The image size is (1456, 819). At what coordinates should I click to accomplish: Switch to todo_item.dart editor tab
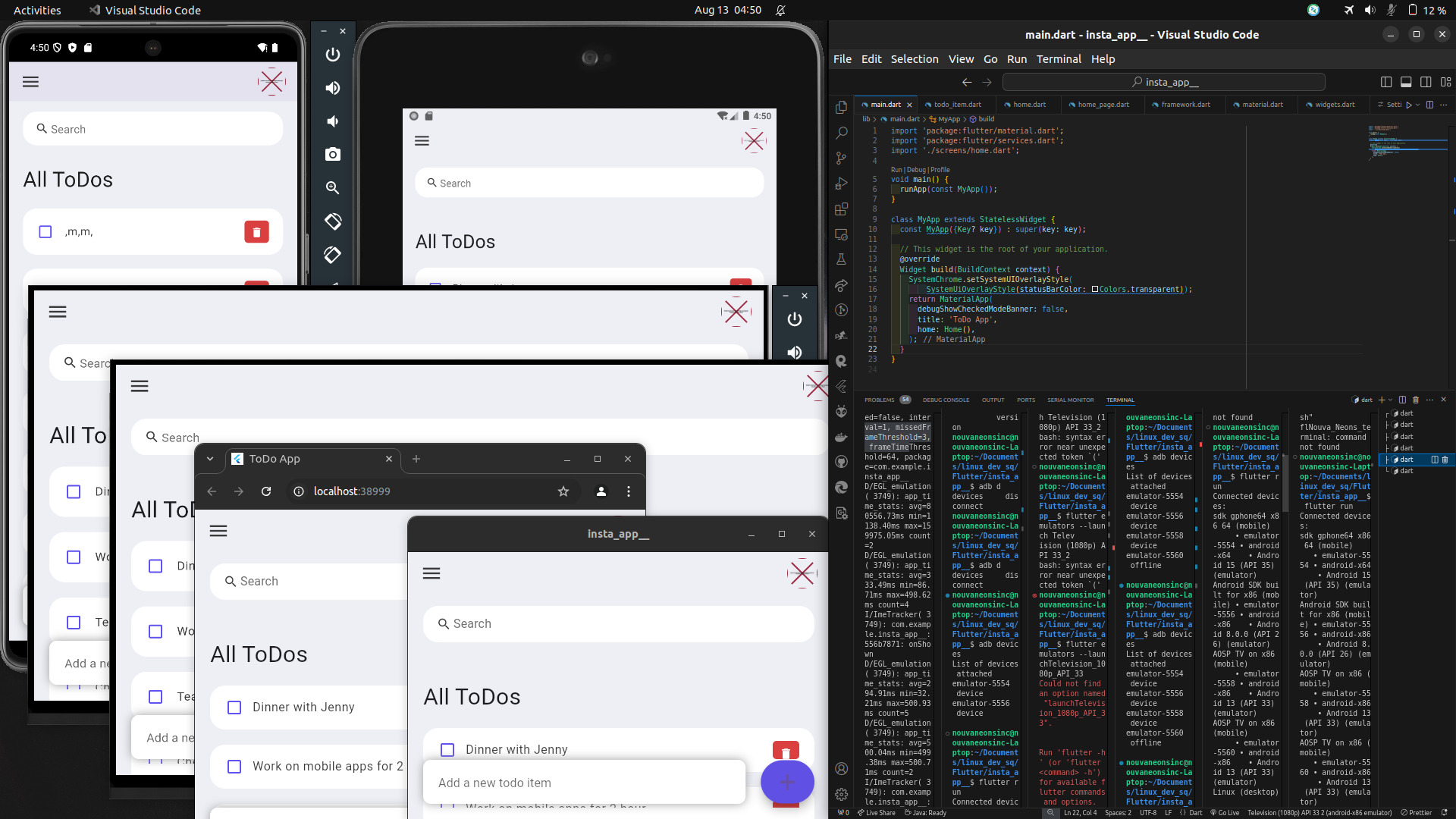pos(957,105)
